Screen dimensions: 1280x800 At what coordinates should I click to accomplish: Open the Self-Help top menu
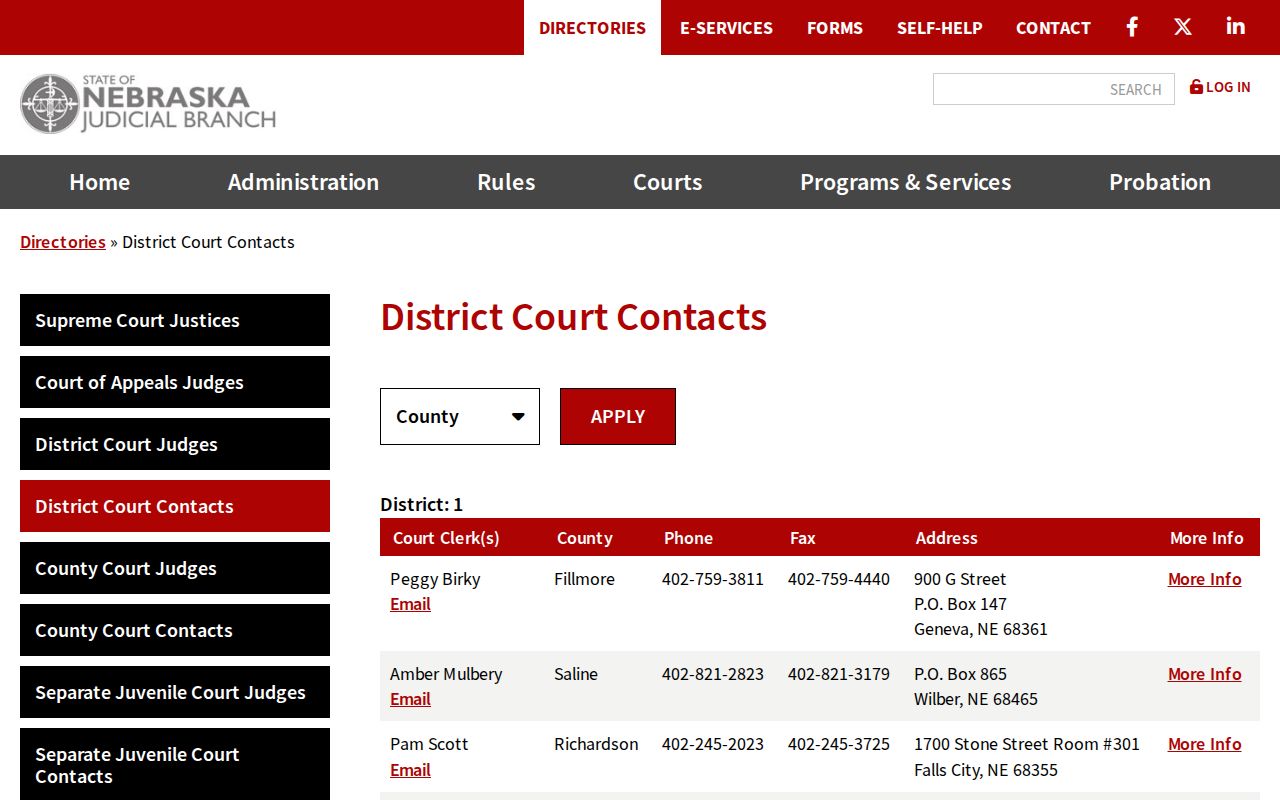tap(940, 28)
